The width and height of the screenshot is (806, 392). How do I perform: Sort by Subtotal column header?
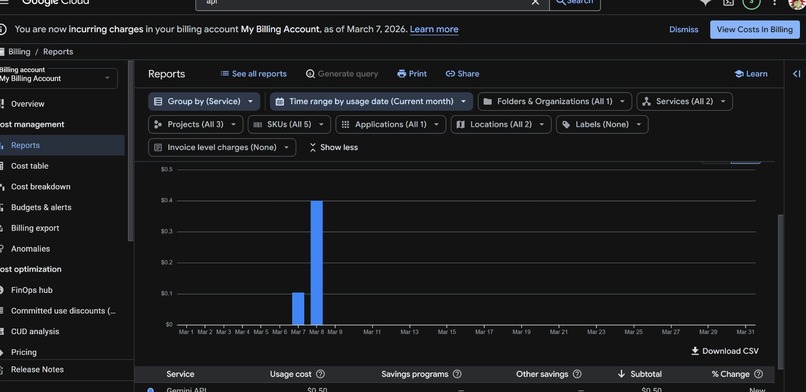tap(641, 374)
